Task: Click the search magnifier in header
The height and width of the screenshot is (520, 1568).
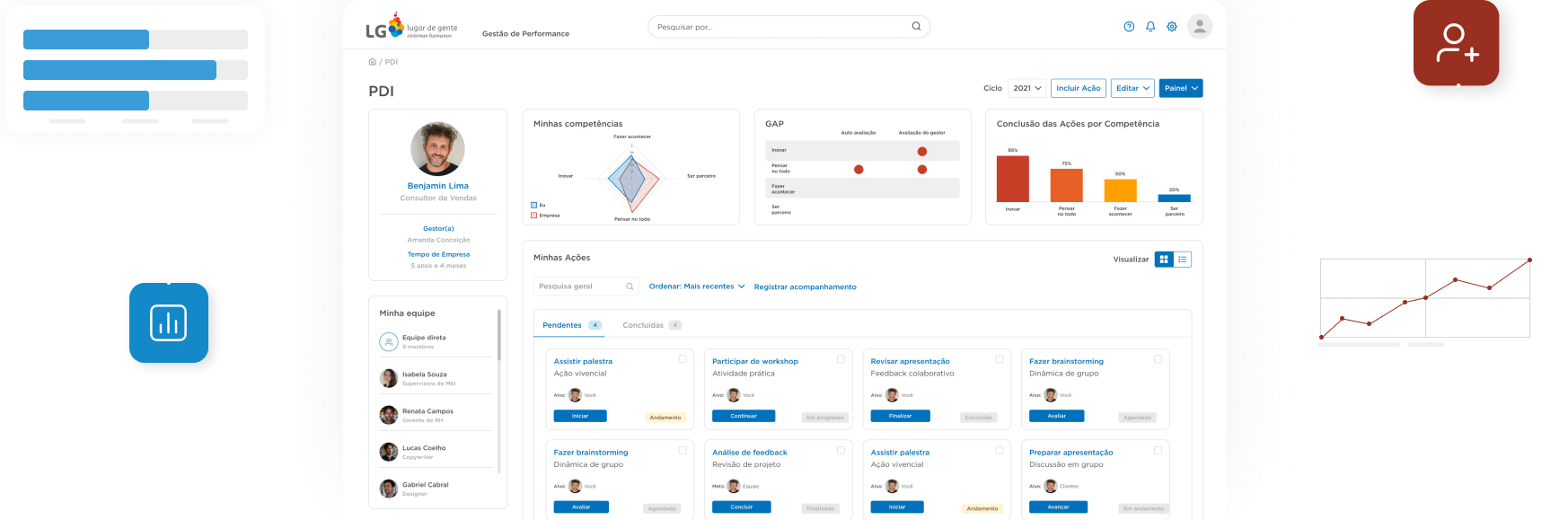Action: click(x=916, y=27)
